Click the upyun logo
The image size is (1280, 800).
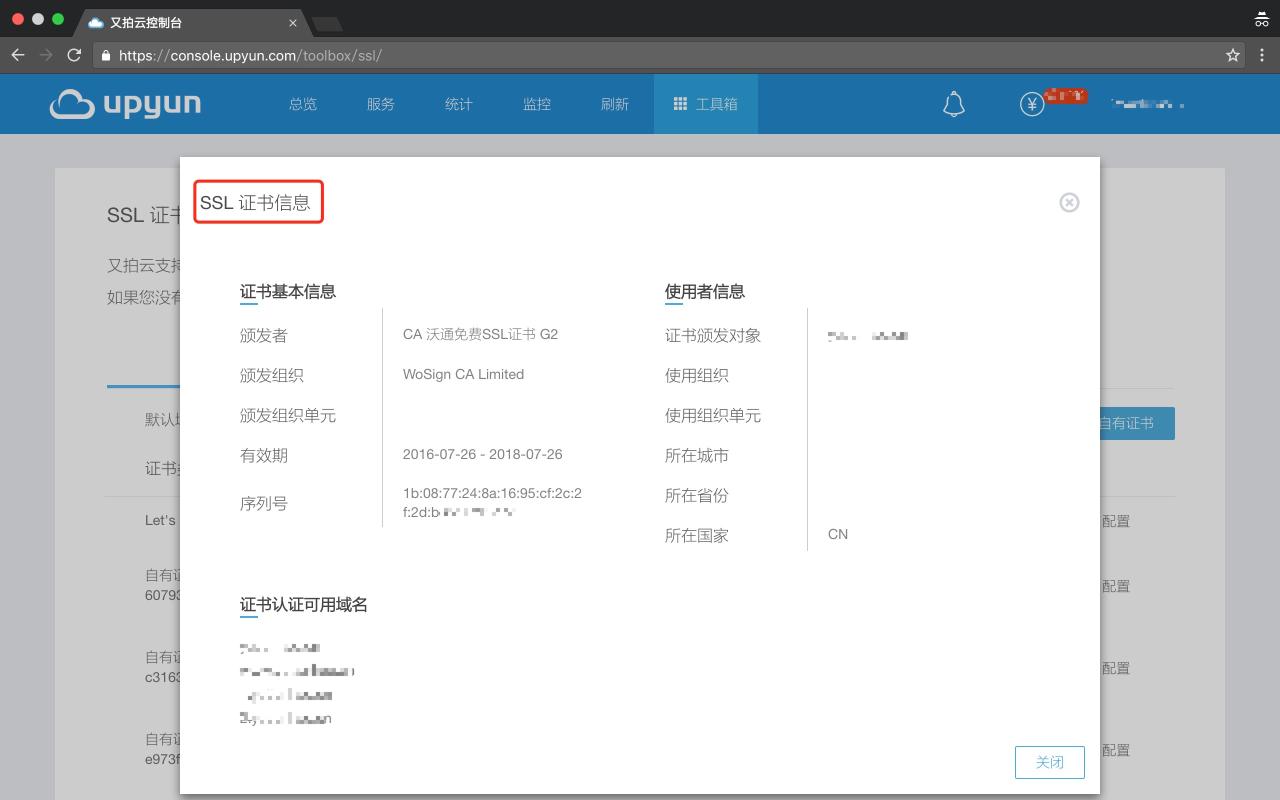(x=125, y=104)
